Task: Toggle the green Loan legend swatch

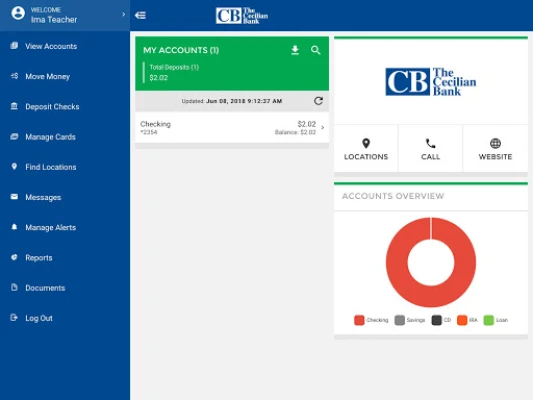Action: point(488,320)
